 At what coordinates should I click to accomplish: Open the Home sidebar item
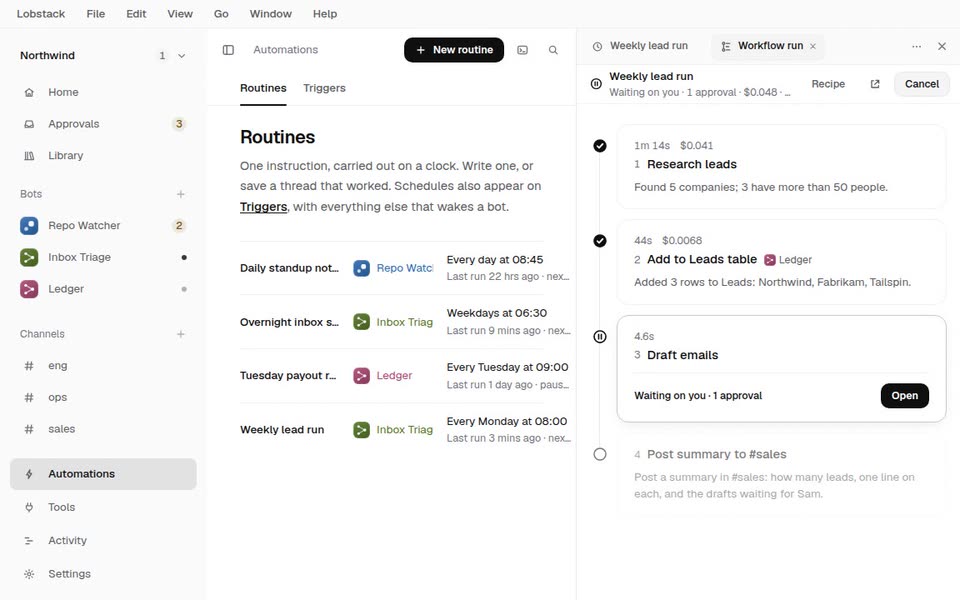(103, 92)
